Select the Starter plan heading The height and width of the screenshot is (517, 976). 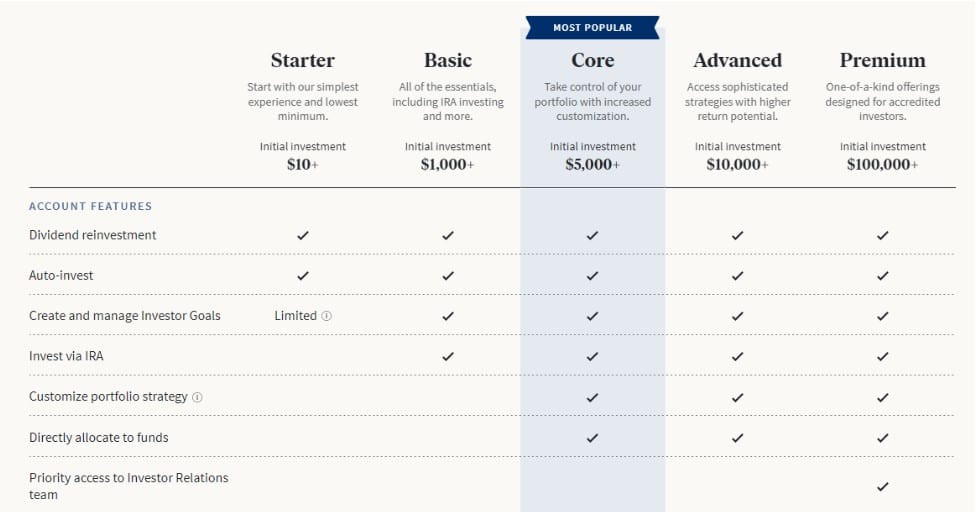(303, 60)
